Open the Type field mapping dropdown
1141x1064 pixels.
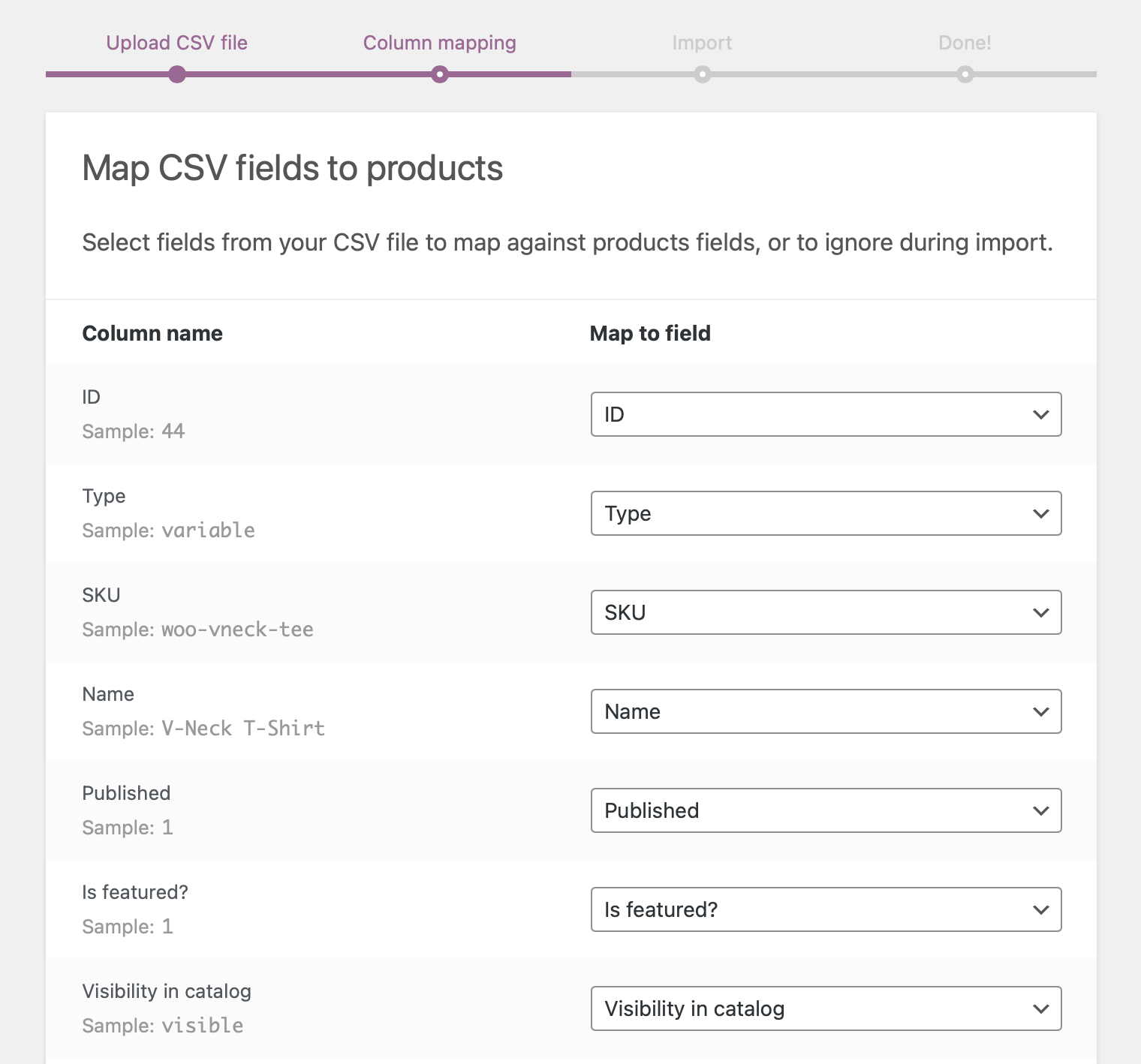826,513
